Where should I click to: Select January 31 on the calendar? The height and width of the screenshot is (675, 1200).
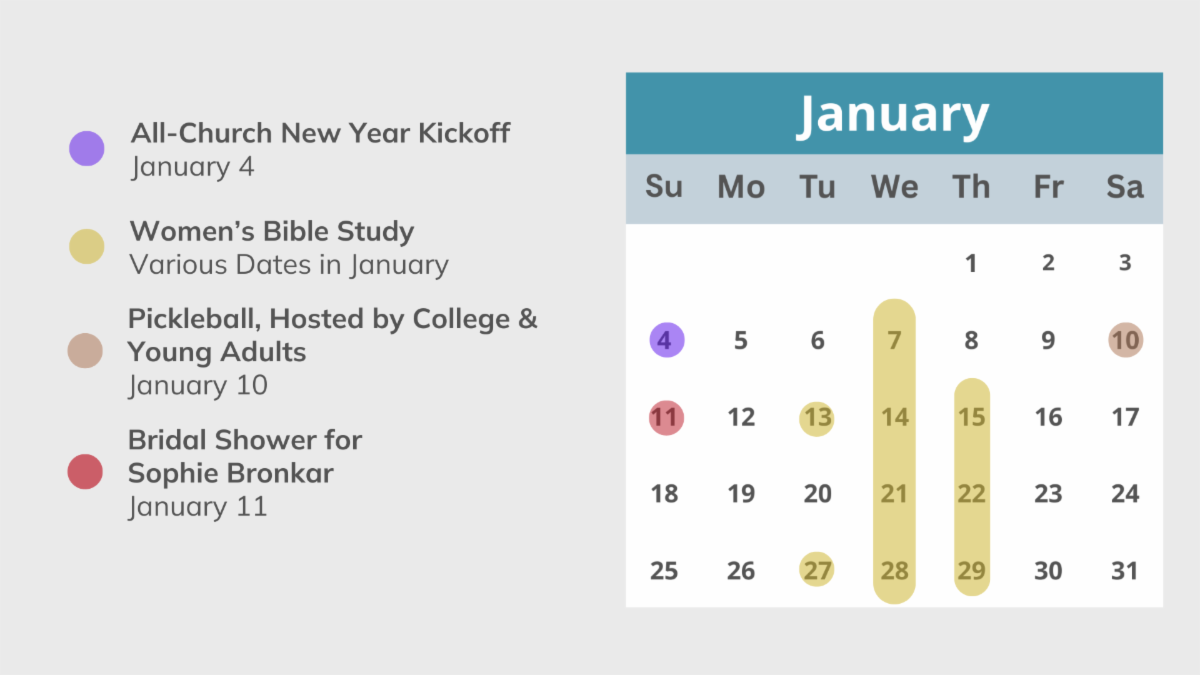(1125, 570)
